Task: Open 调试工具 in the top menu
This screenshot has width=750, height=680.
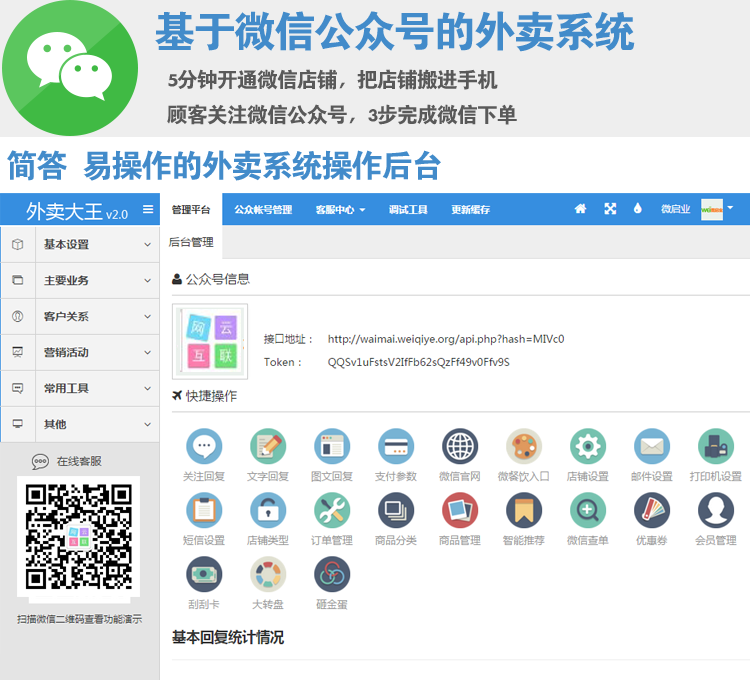Action: point(408,209)
